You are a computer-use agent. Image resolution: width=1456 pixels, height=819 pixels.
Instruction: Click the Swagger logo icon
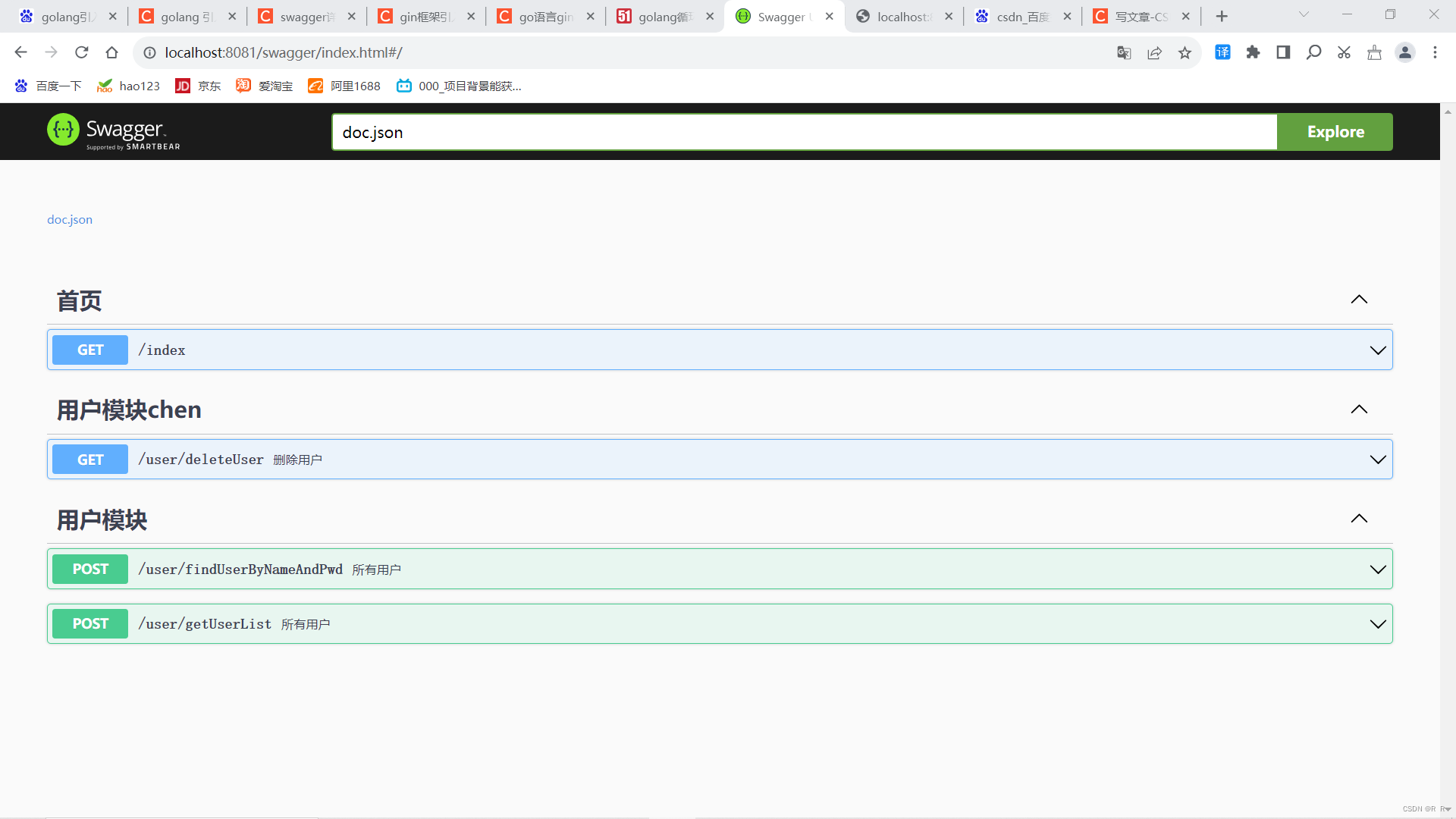[63, 130]
